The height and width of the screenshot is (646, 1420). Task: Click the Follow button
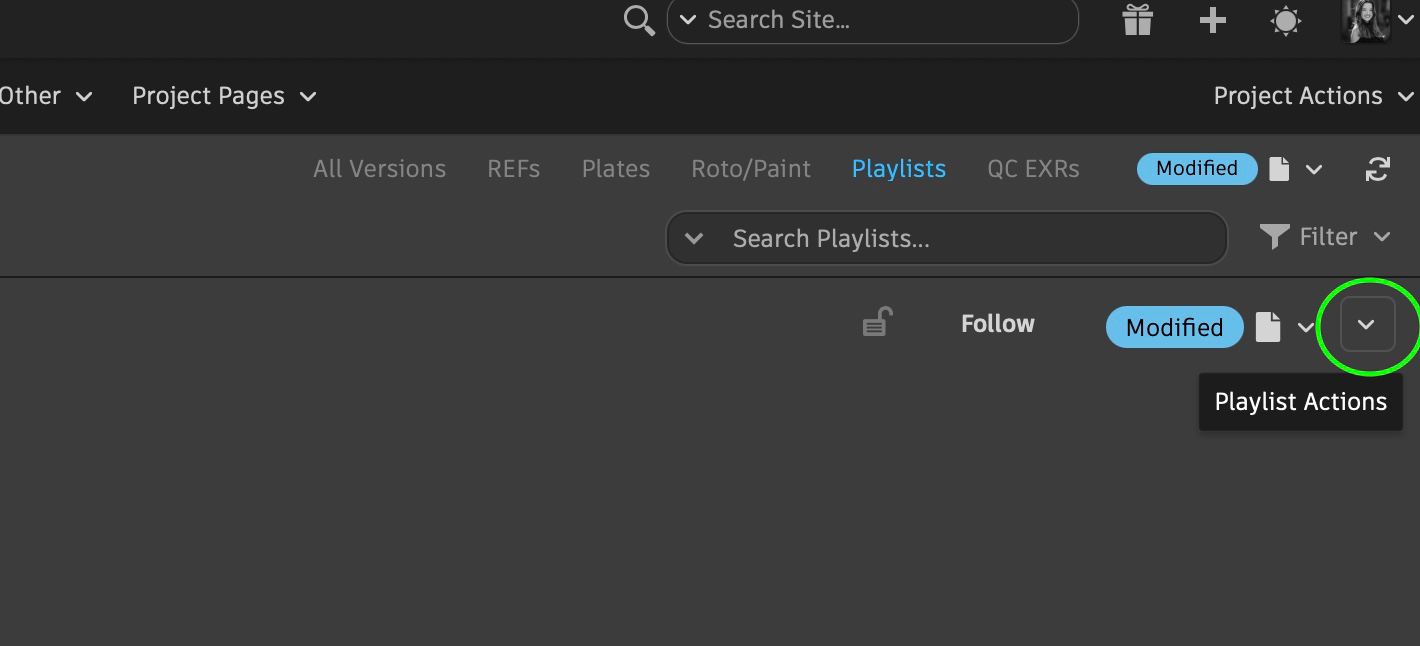point(997,324)
